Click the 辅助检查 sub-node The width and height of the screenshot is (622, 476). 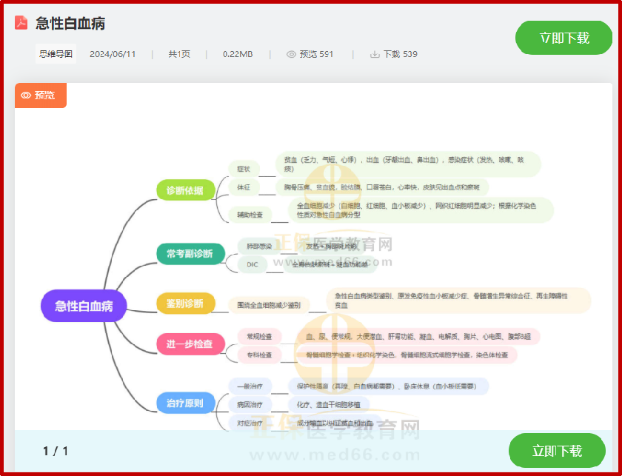251,214
